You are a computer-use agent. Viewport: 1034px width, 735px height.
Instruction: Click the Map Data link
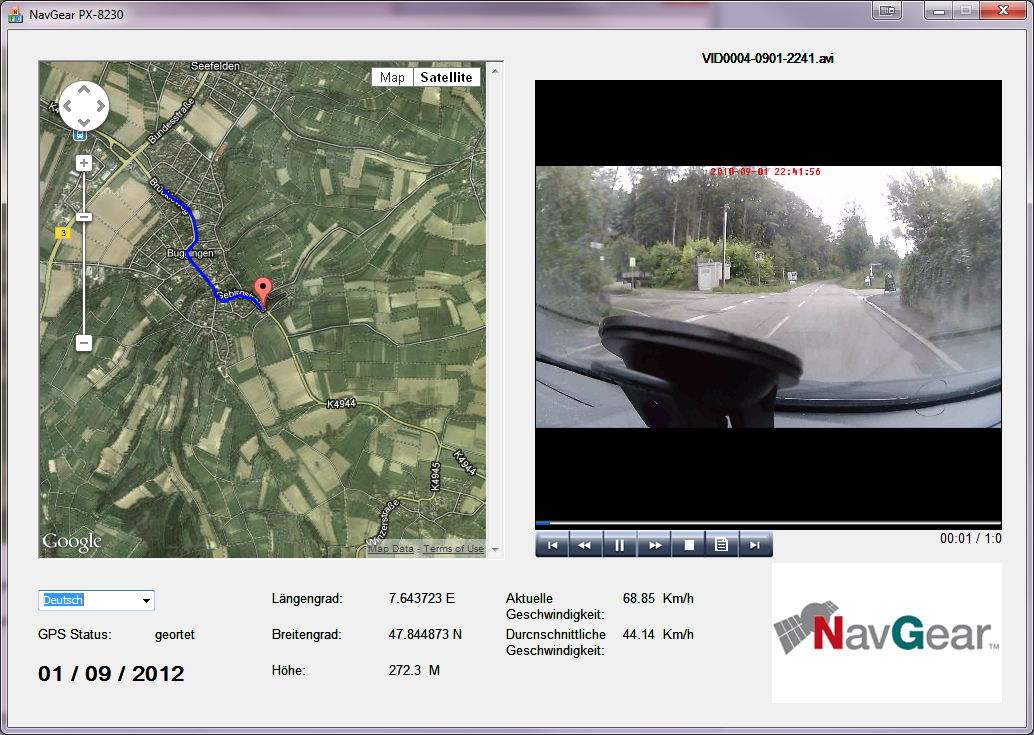(391, 549)
